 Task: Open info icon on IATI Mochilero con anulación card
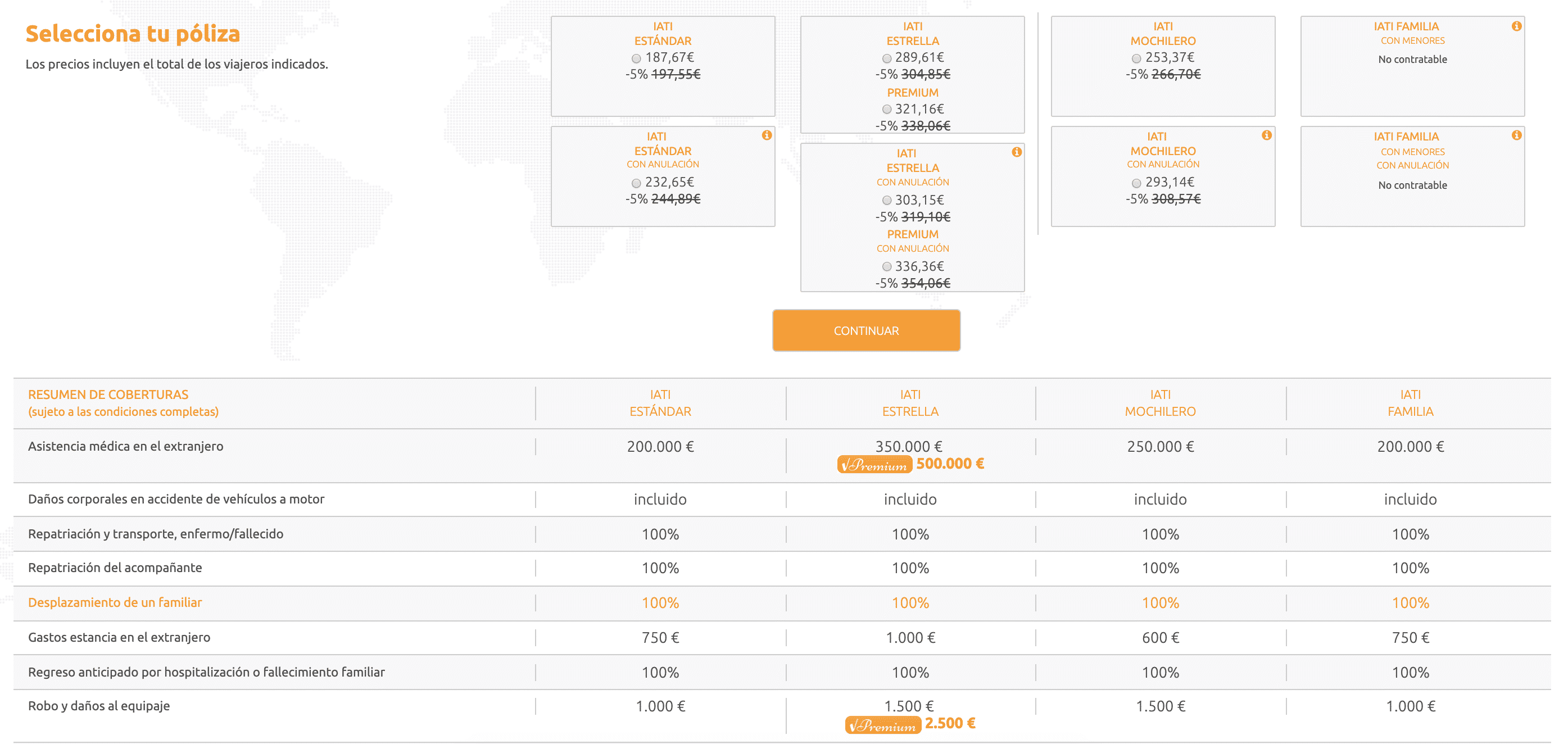click(x=1267, y=135)
